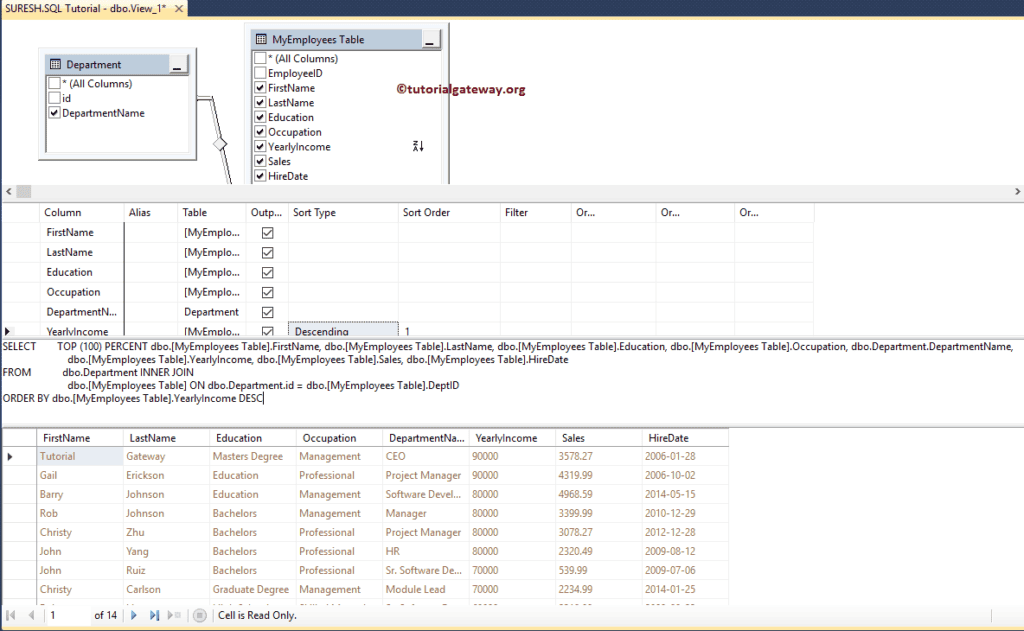Click the descending sort icon beside YearlyIncome
The image size is (1024, 631).
point(418,147)
